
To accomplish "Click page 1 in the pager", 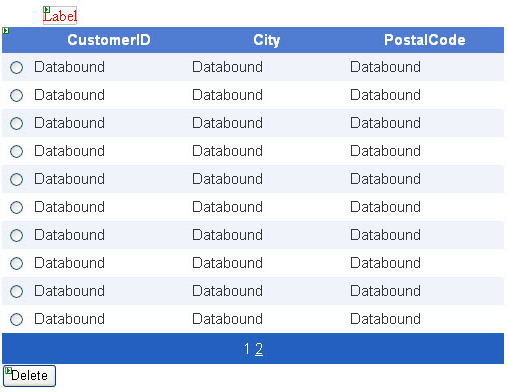I will pyautogui.click(x=247, y=349).
